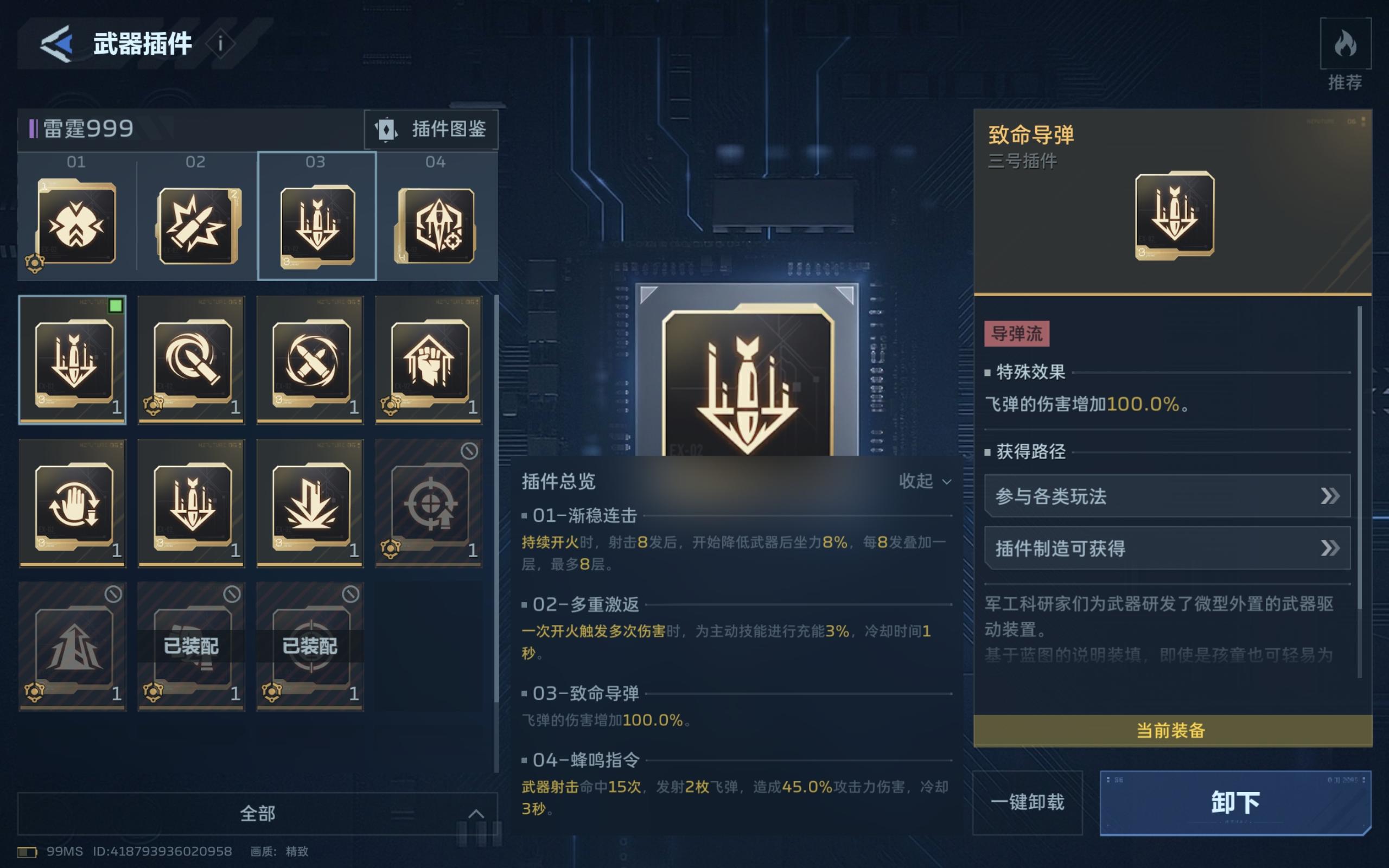Click the 卸下 unequip button
The image size is (1389, 868).
[x=1235, y=802]
